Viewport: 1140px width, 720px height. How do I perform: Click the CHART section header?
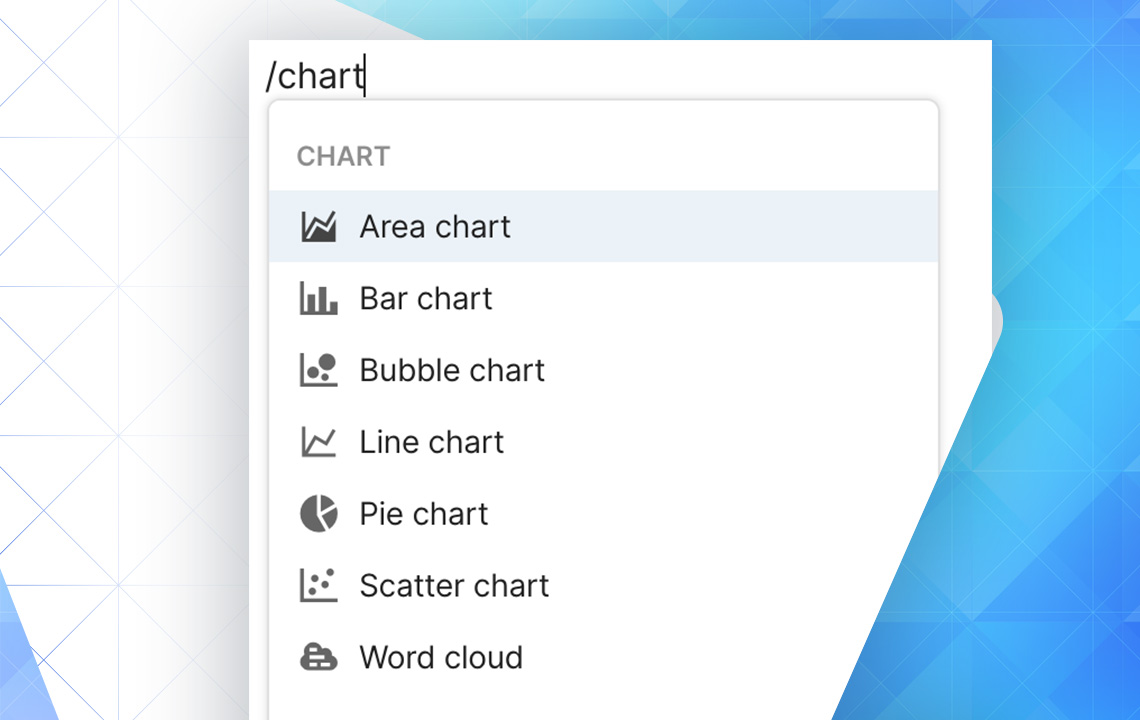(x=343, y=156)
